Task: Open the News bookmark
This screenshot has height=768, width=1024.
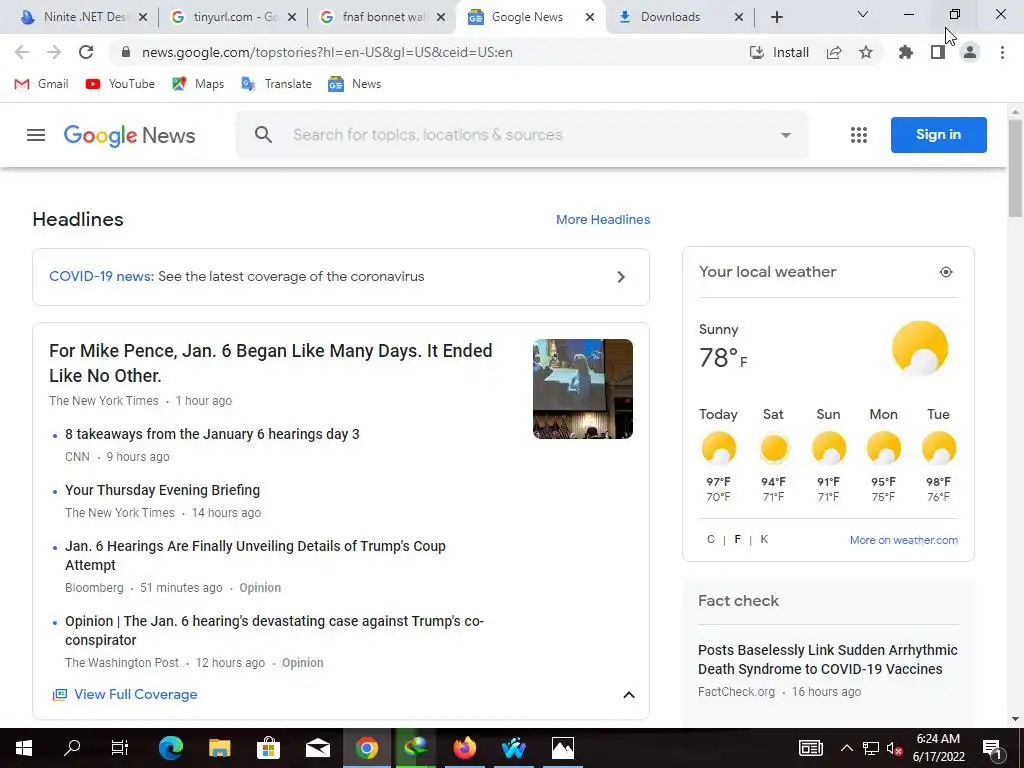Action: [x=355, y=84]
